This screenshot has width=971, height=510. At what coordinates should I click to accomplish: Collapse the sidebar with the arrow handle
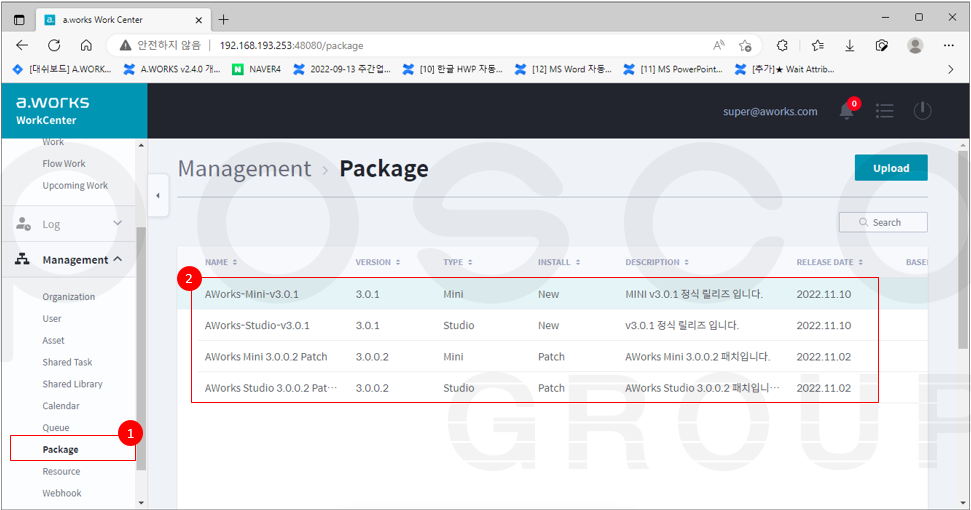pos(158,196)
